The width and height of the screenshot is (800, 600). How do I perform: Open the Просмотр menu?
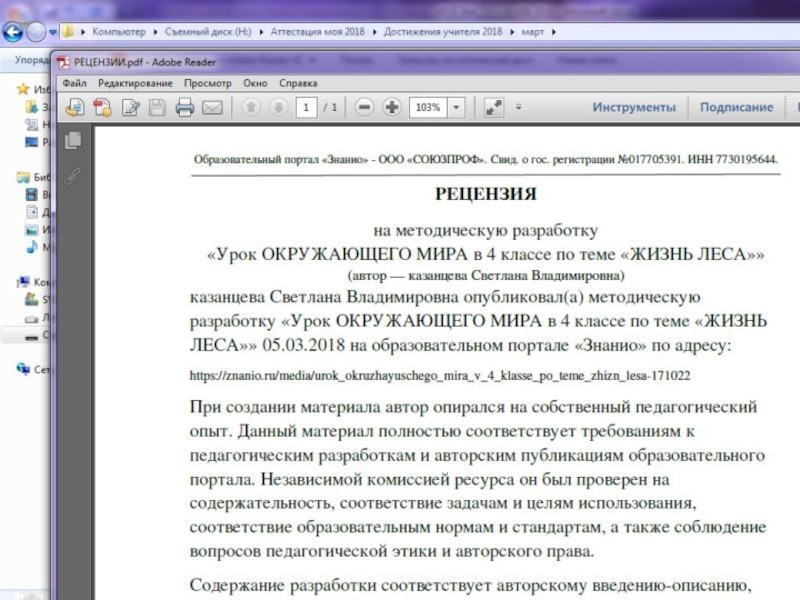click(x=207, y=83)
